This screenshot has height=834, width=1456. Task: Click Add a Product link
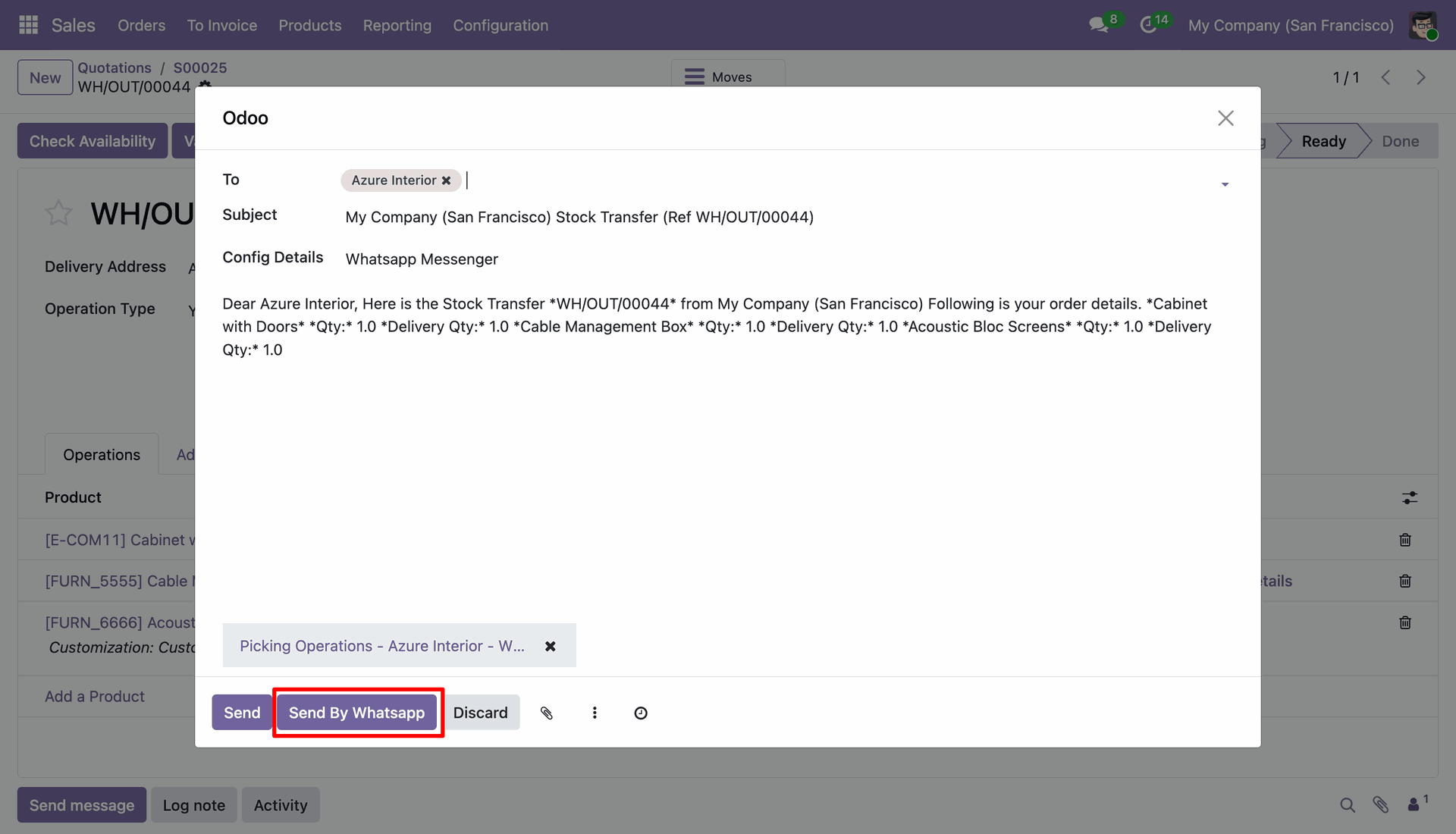pos(95,697)
